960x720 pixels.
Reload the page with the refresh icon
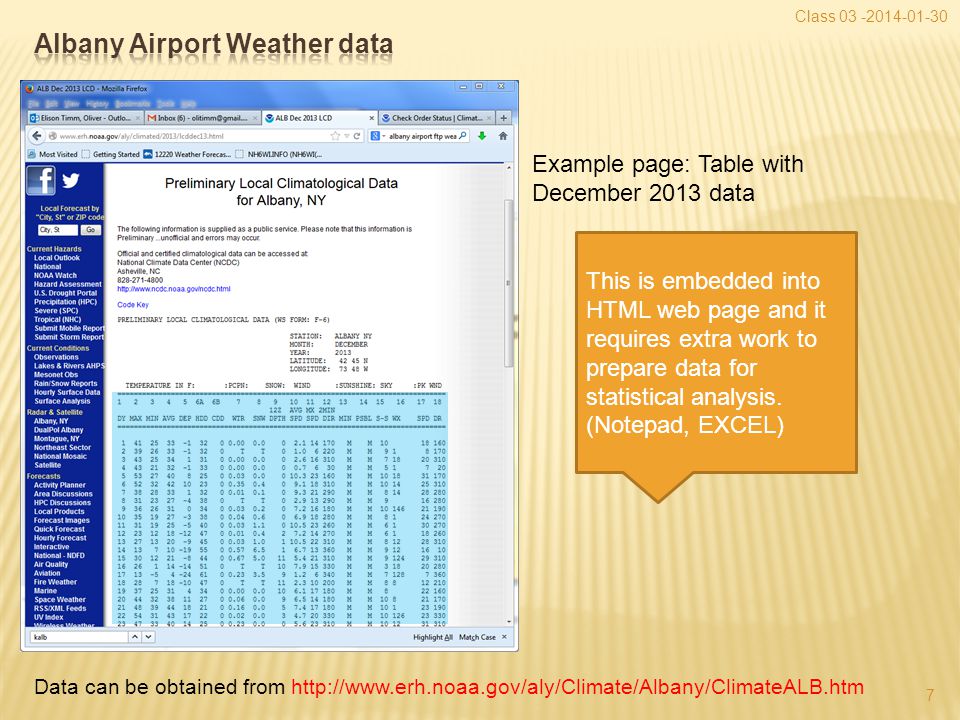pos(357,136)
